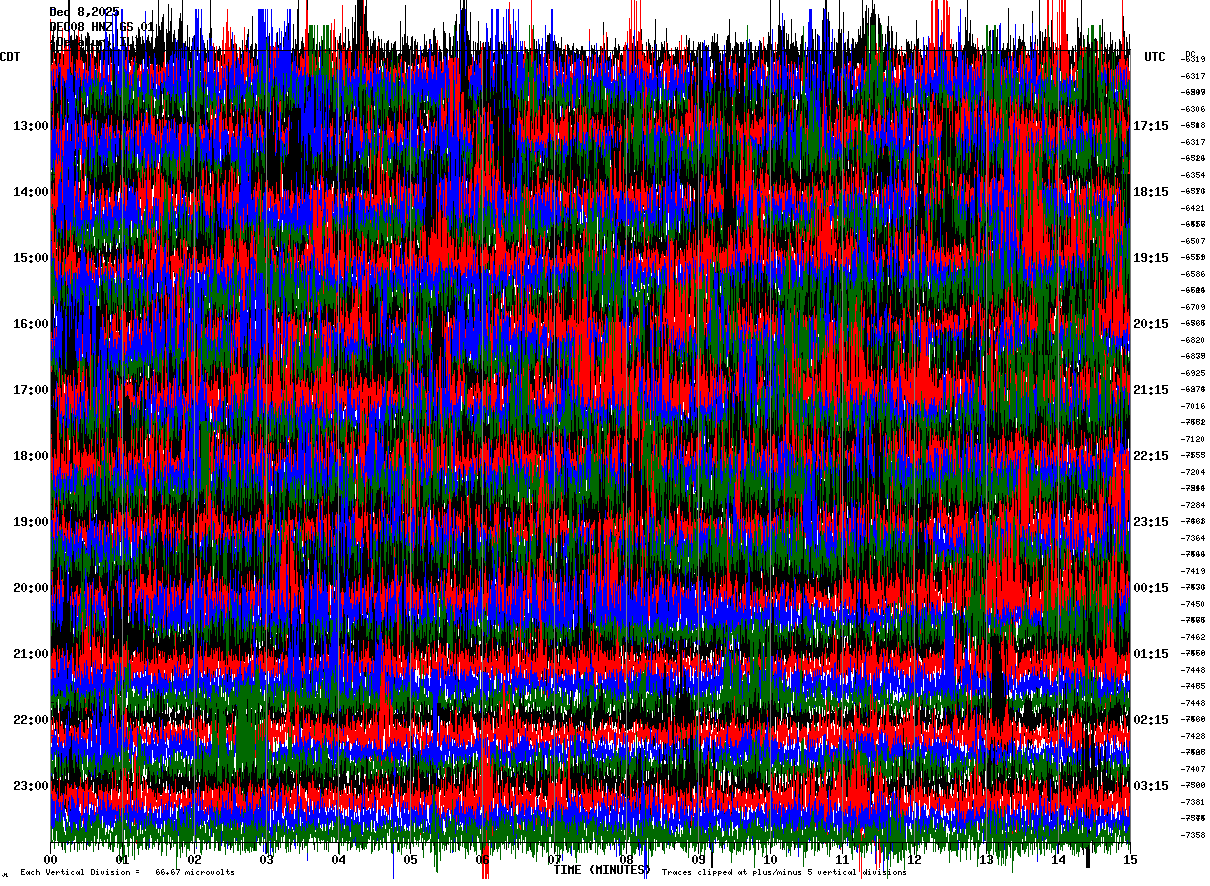
Task: Click minute tick 05 on the time axis
Action: click(410, 860)
